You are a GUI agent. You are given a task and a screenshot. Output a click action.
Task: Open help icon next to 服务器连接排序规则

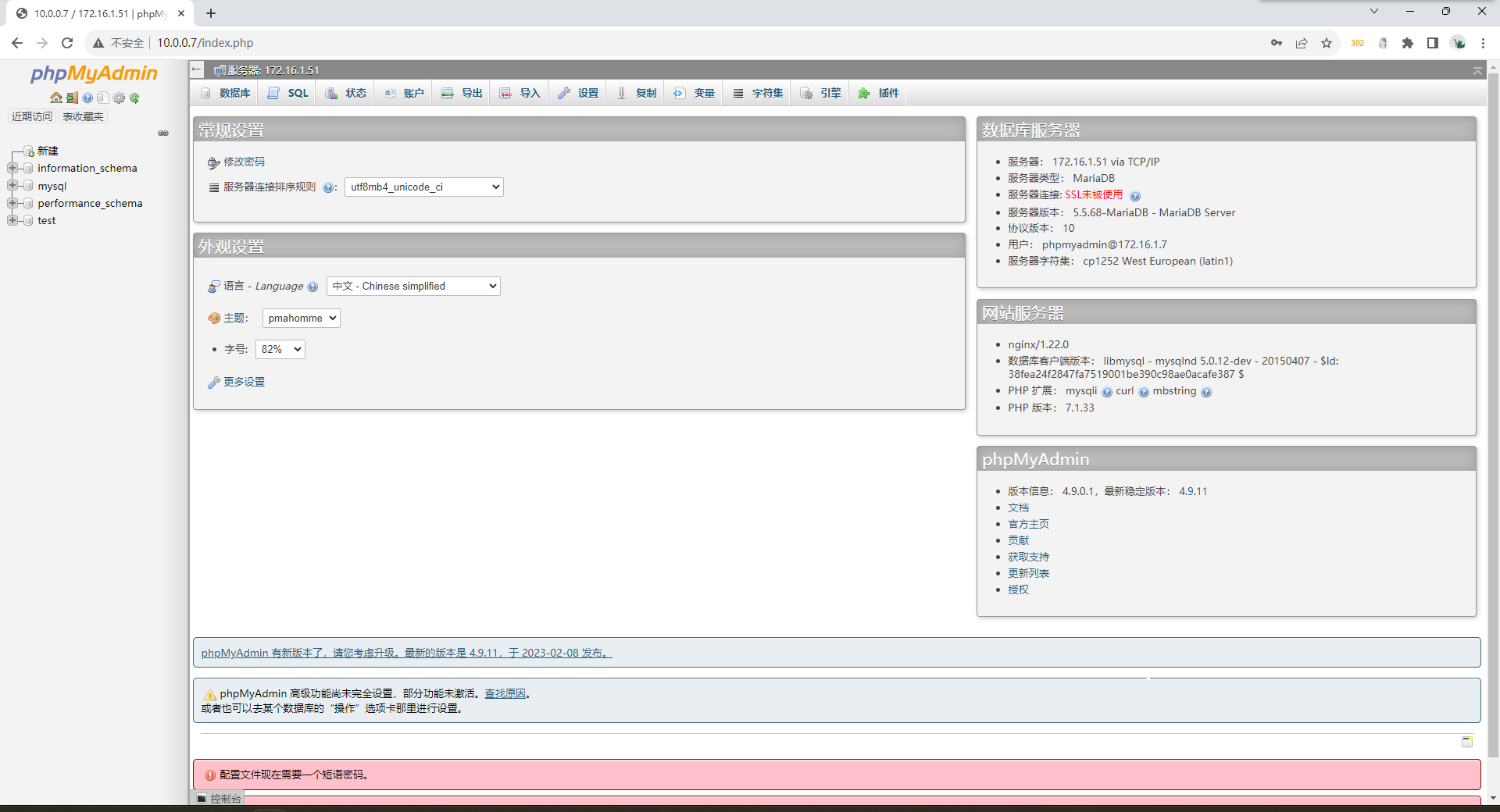point(328,187)
